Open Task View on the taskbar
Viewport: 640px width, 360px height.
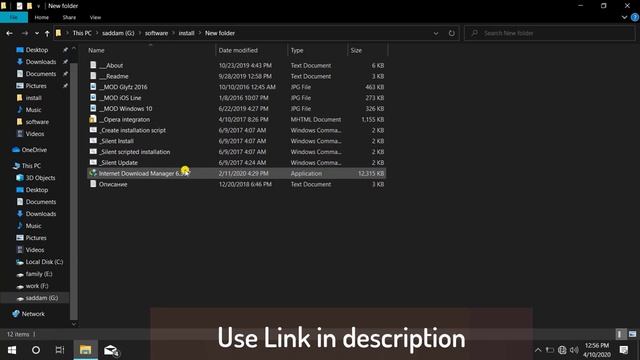coord(60,350)
